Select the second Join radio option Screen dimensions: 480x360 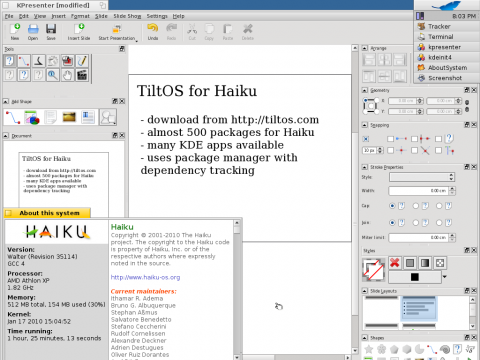(x=416, y=222)
